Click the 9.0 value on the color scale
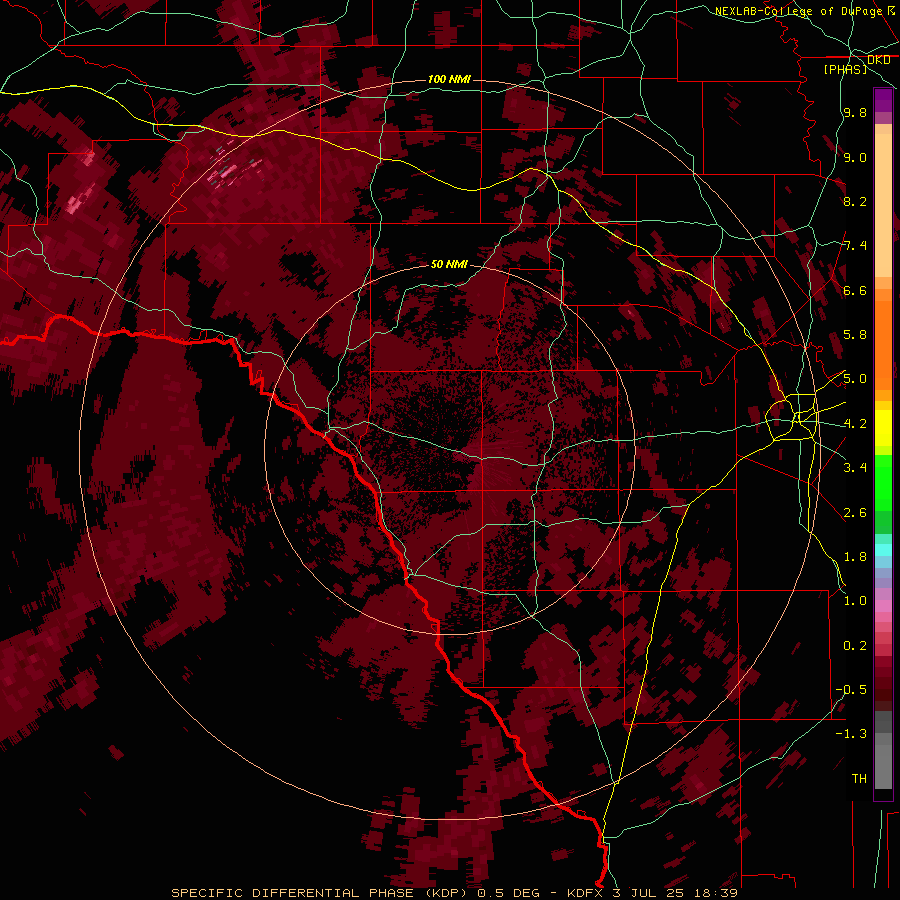Screen dimensions: 900x900 (x=855, y=157)
